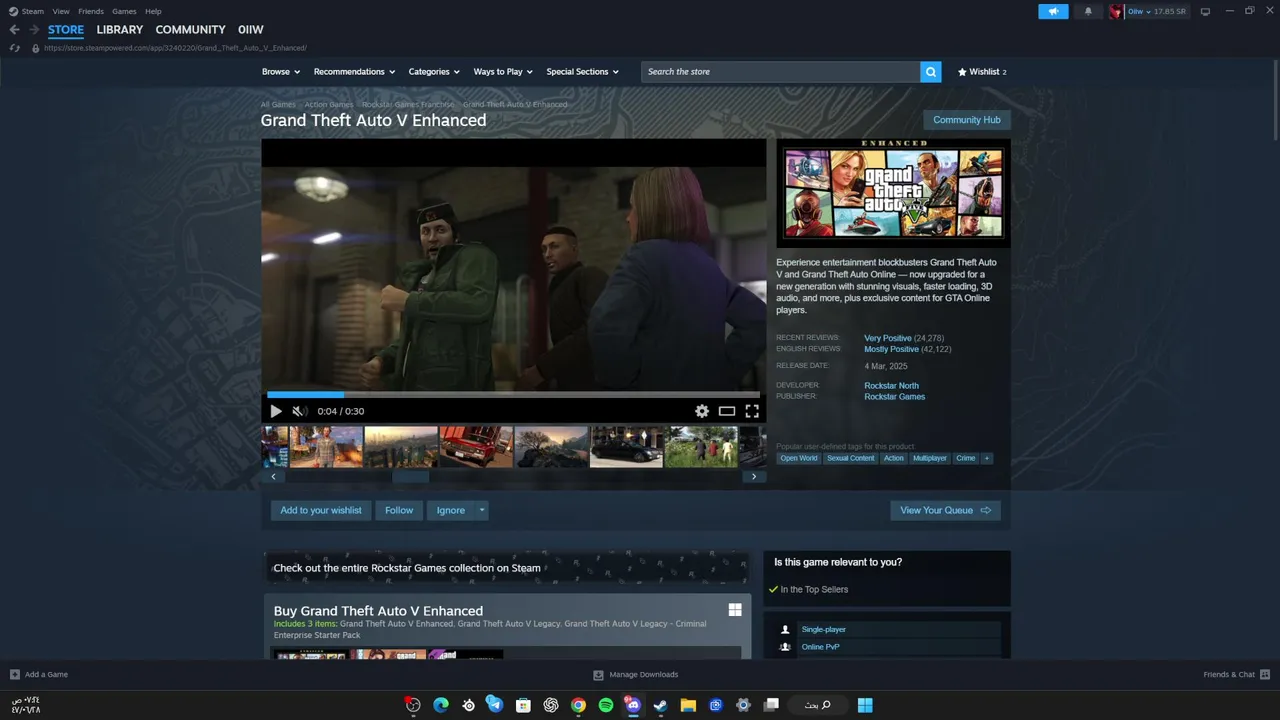Viewport: 1280px width, 720px height.
Task: Click the Windows Start button
Action: 865,705
